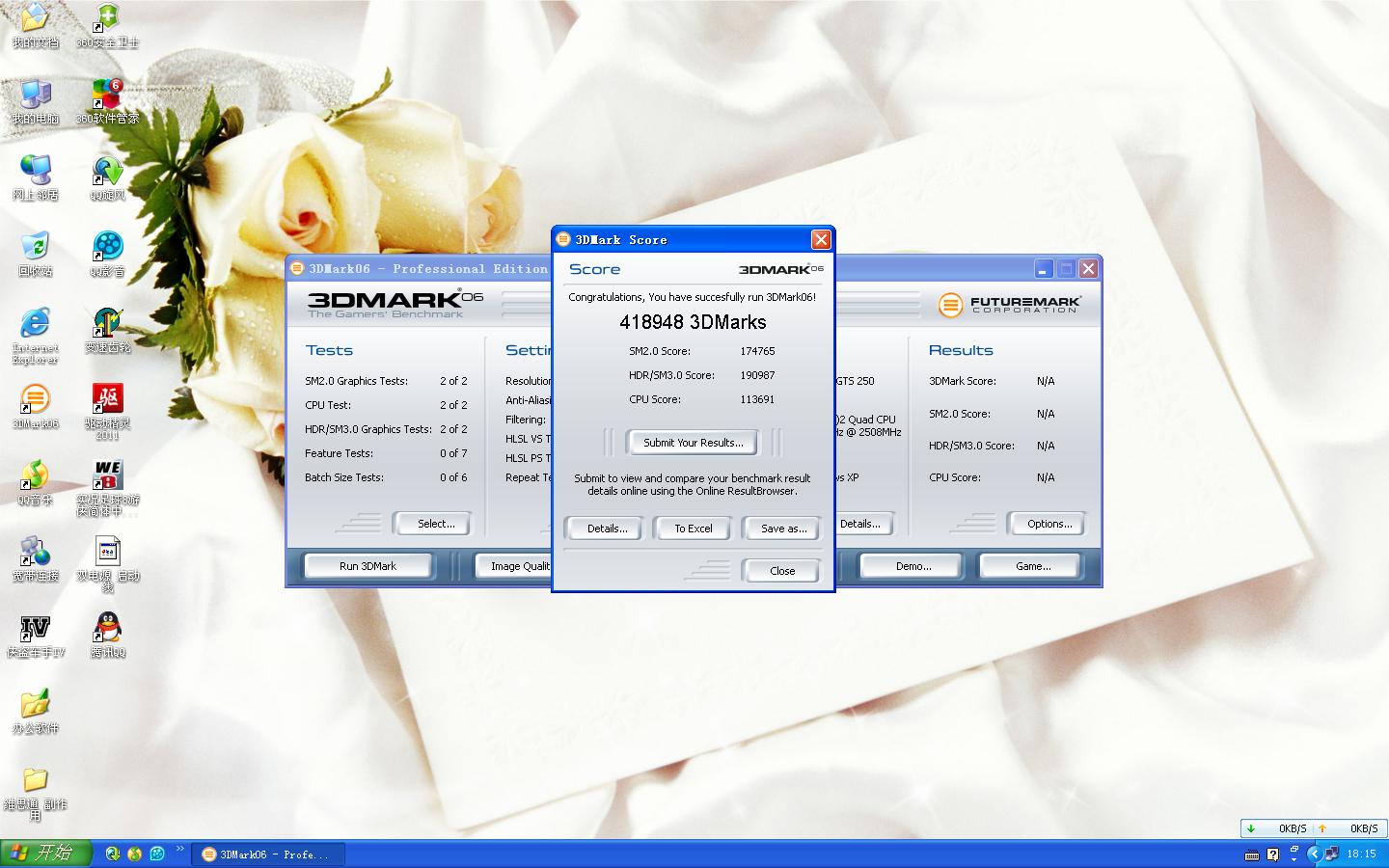Click the Feature Tests row
Screen dimensions: 1389x868
point(386,453)
